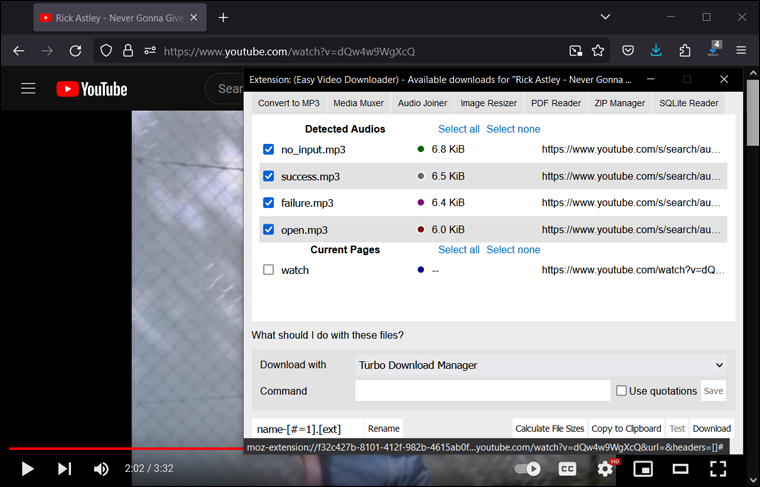Screen dimensions: 760x487
Task: Open the Convert to MP3 tab
Action: (x=289, y=103)
